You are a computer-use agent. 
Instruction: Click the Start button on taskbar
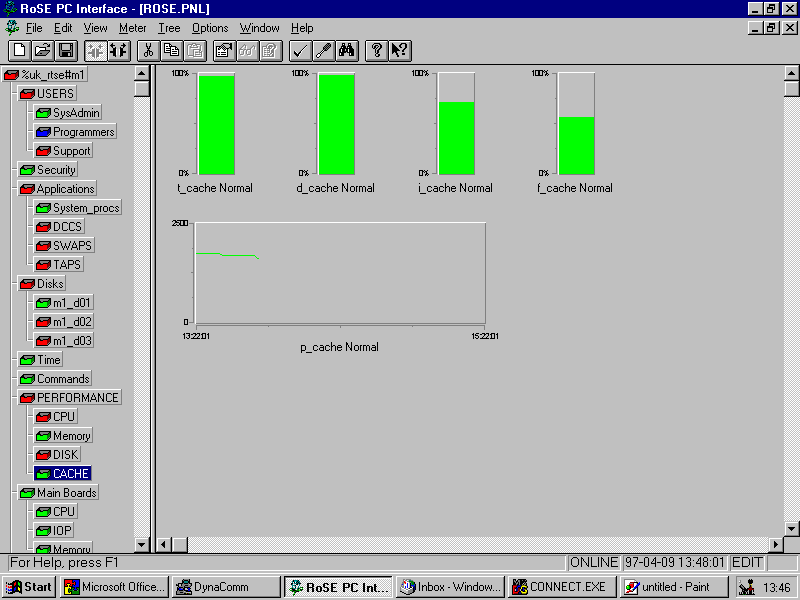click(x=28, y=587)
